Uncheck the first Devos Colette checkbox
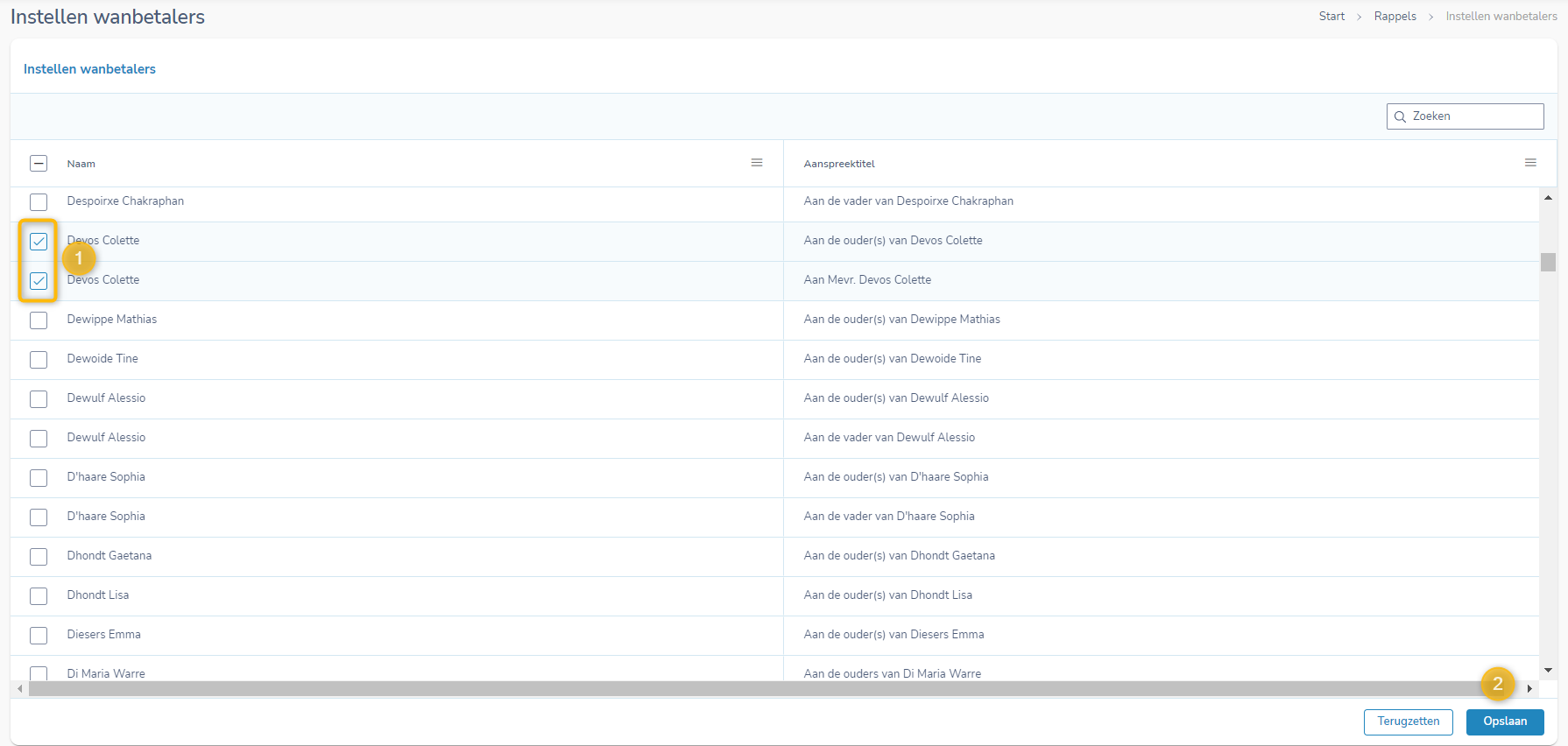 [x=39, y=242]
